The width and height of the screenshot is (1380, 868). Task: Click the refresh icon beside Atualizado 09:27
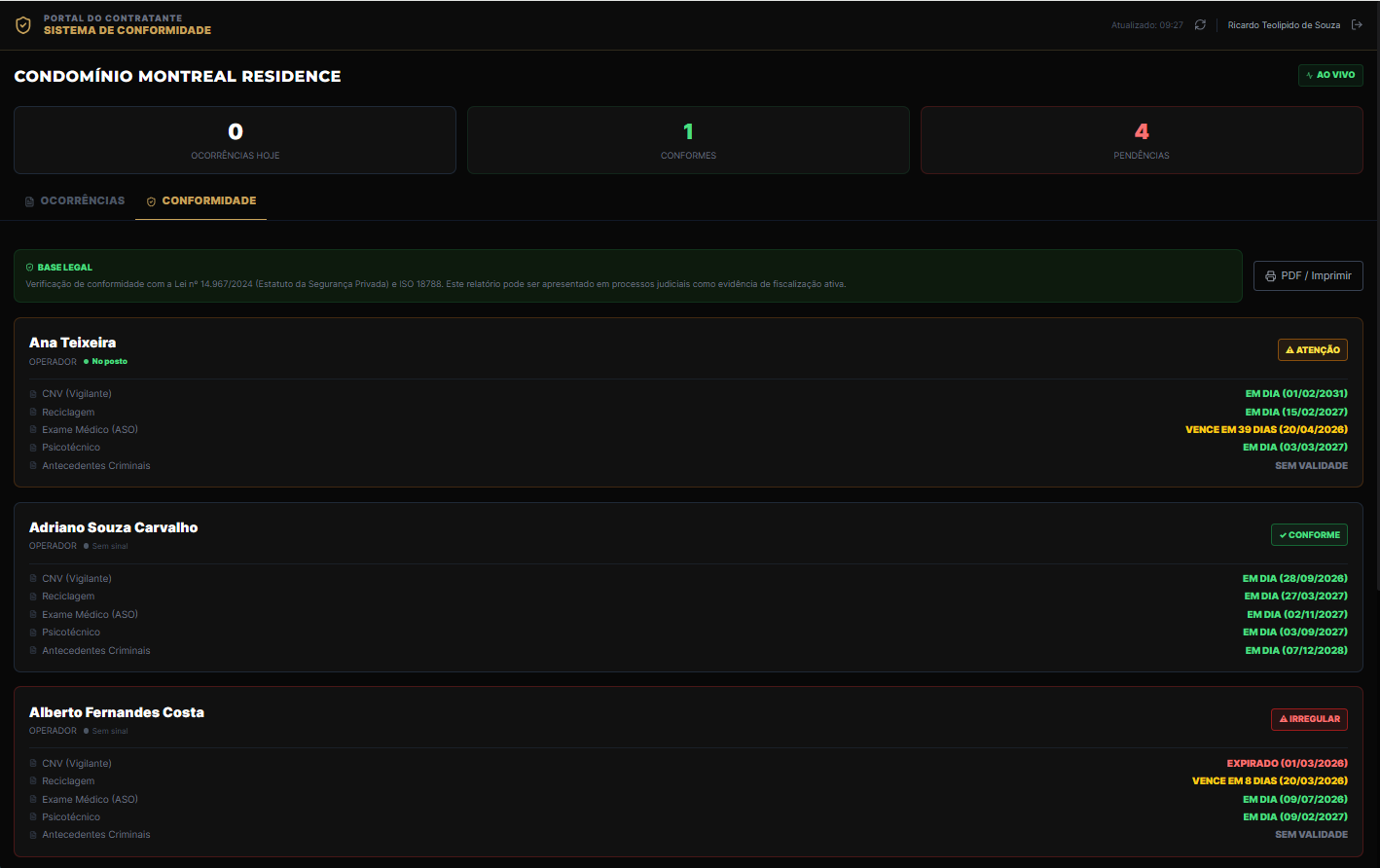tap(1200, 25)
